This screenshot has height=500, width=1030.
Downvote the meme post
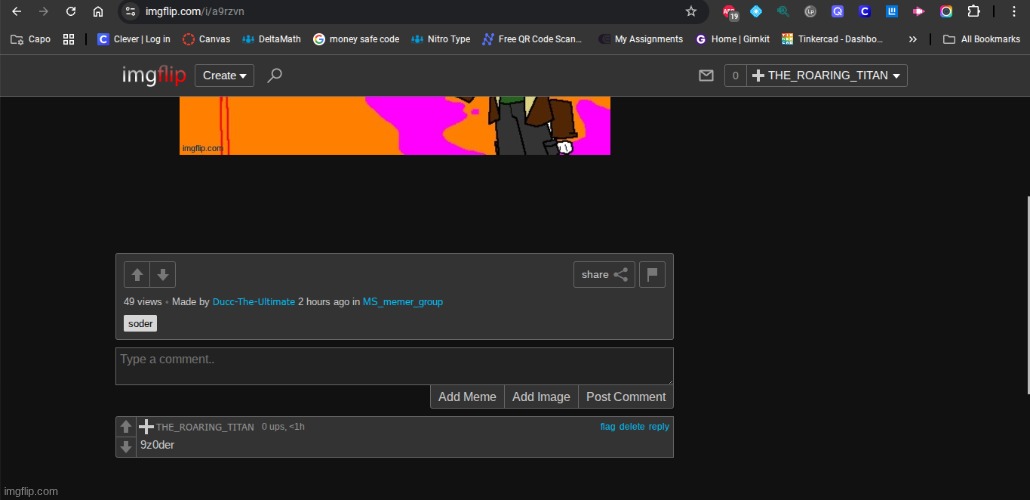[x=162, y=274]
